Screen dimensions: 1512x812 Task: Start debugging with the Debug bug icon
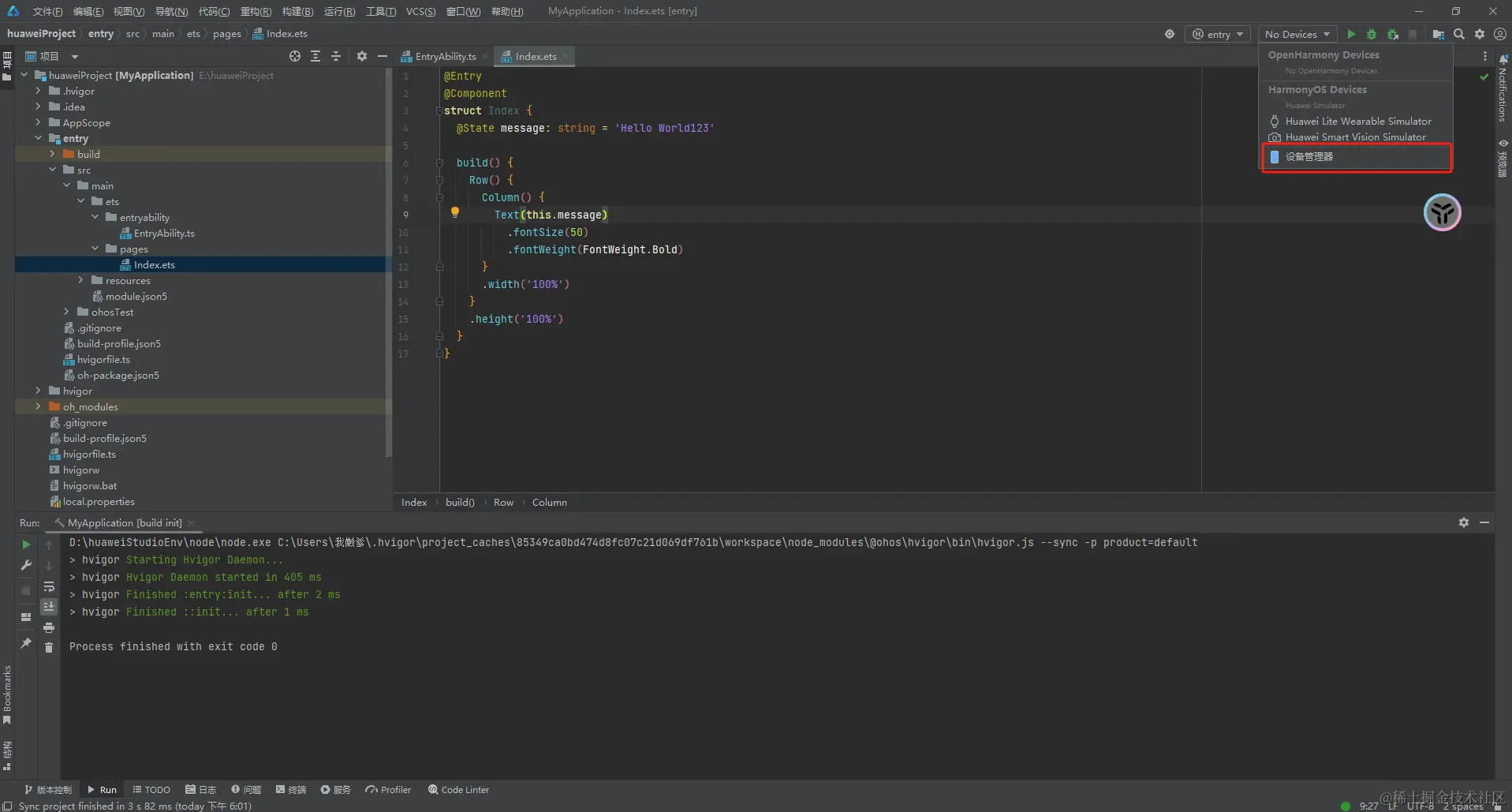[x=1372, y=34]
